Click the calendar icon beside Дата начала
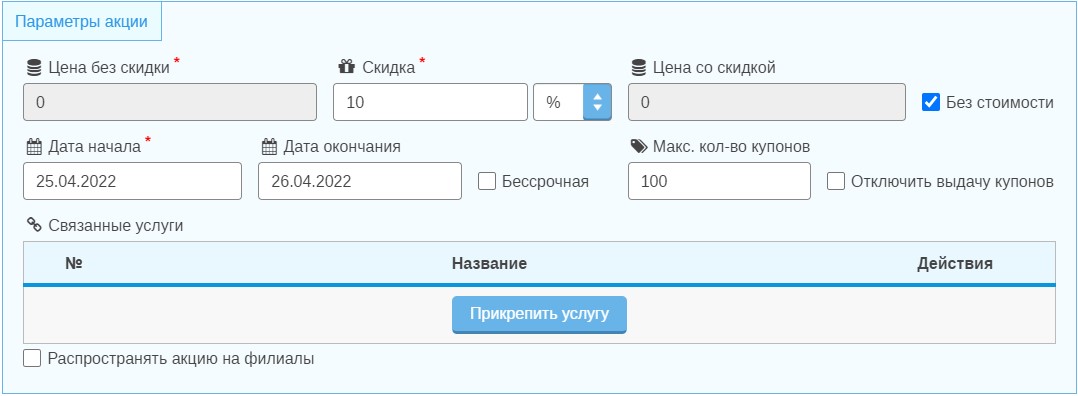The image size is (1078, 396). pyautogui.click(x=34, y=146)
